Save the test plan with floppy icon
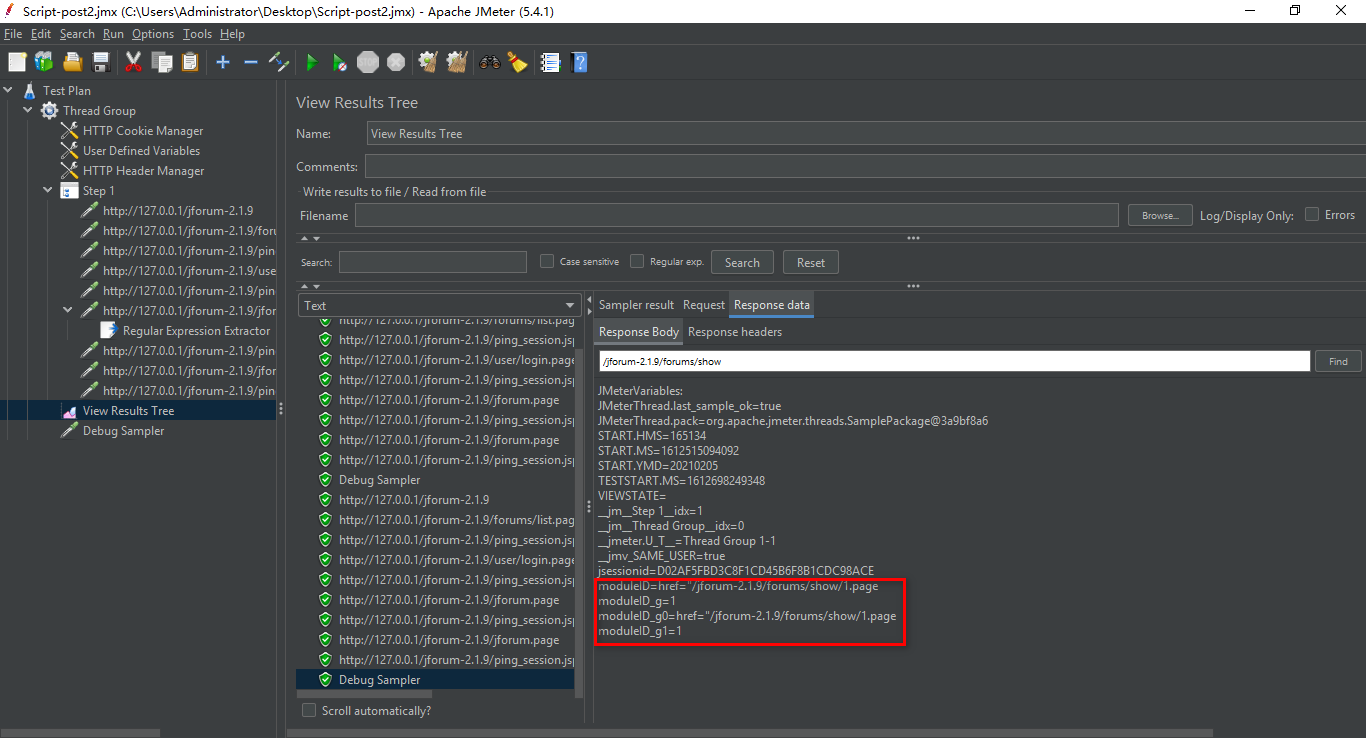 pyautogui.click(x=100, y=62)
